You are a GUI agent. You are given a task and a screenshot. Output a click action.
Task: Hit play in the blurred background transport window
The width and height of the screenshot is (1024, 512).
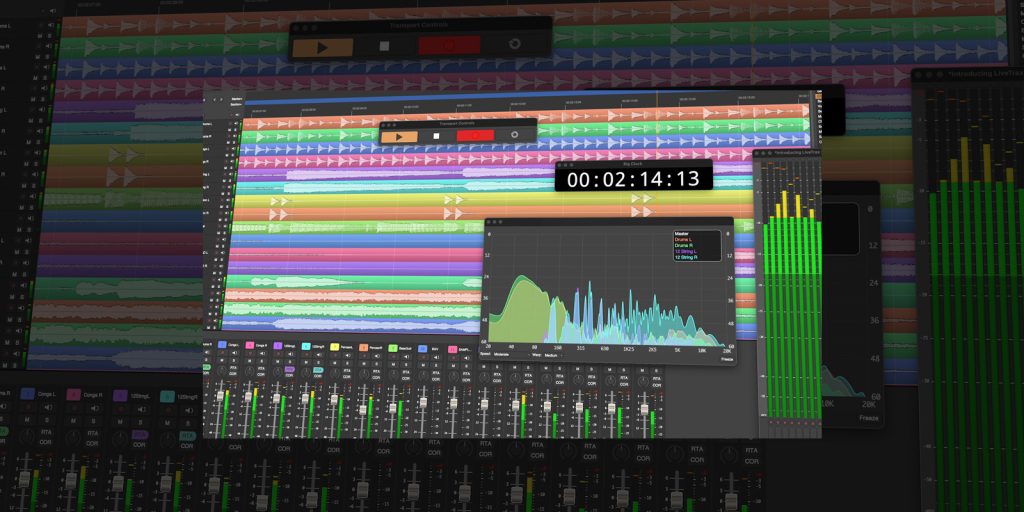[x=323, y=48]
